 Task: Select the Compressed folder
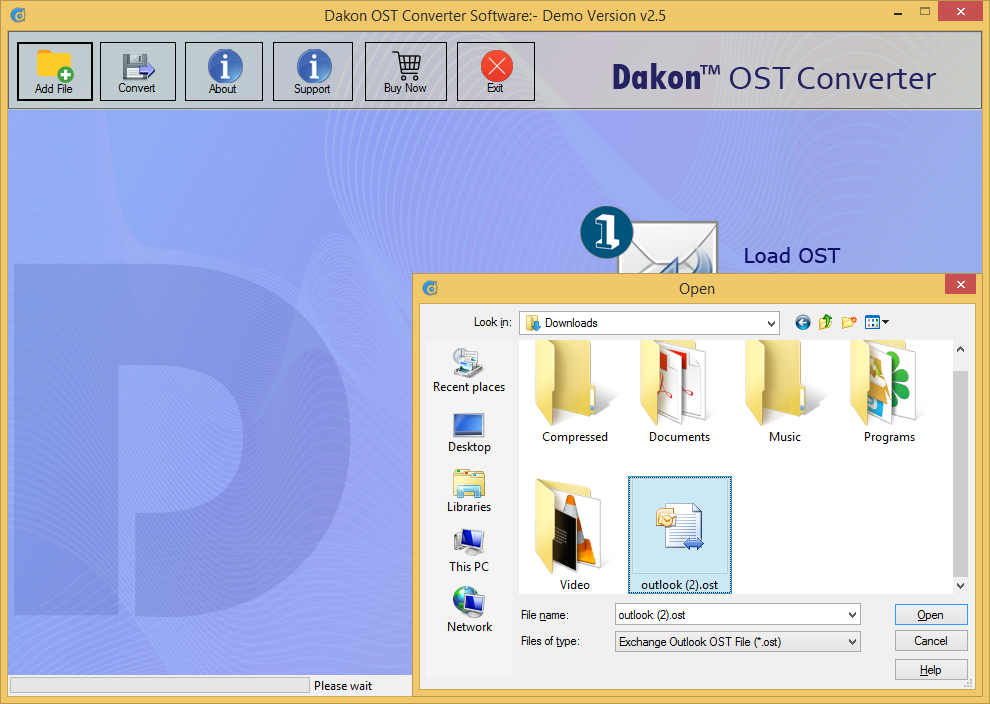(575, 393)
